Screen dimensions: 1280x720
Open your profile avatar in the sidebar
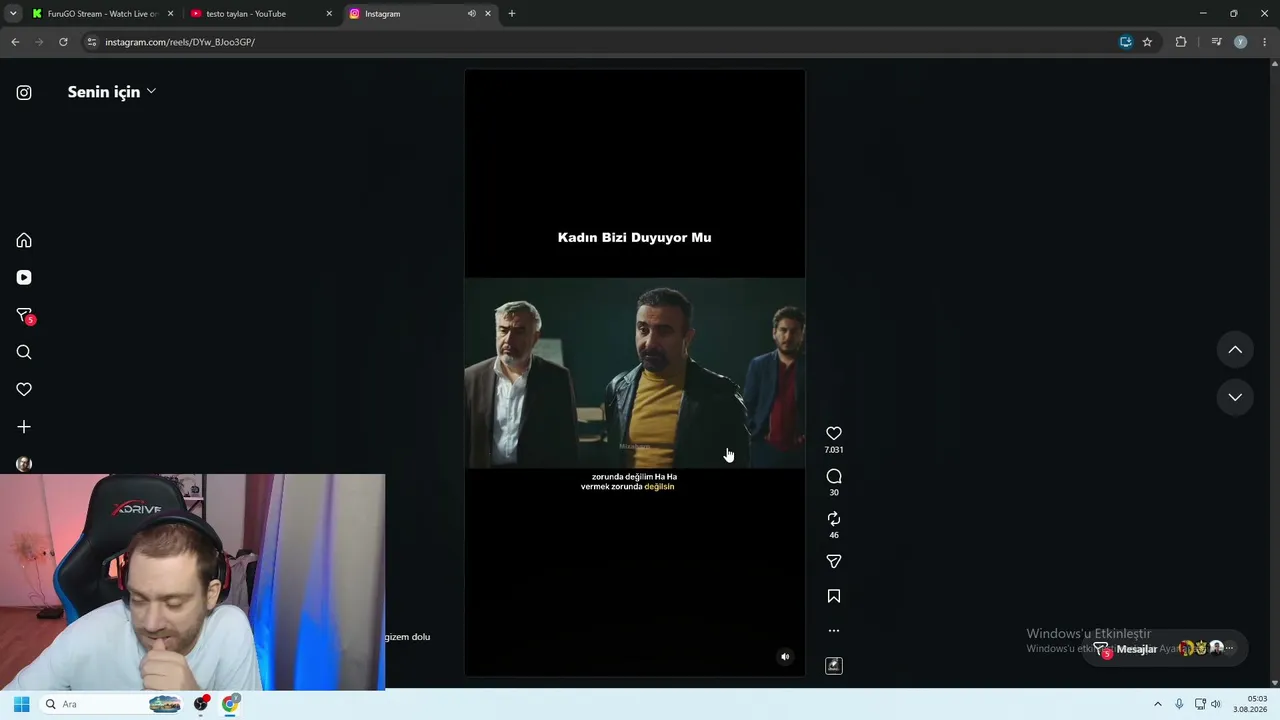(24, 464)
